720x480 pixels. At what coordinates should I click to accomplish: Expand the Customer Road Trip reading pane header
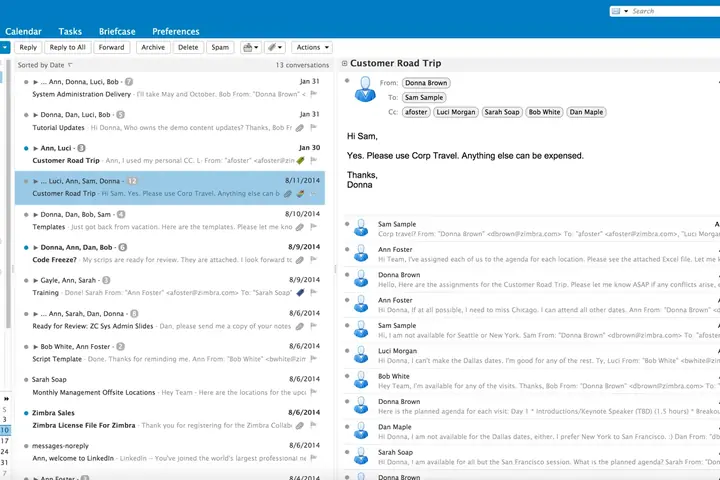(x=344, y=63)
